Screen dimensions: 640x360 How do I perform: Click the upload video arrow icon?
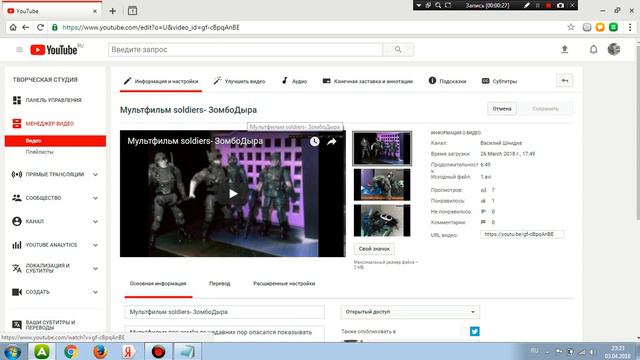point(564,49)
